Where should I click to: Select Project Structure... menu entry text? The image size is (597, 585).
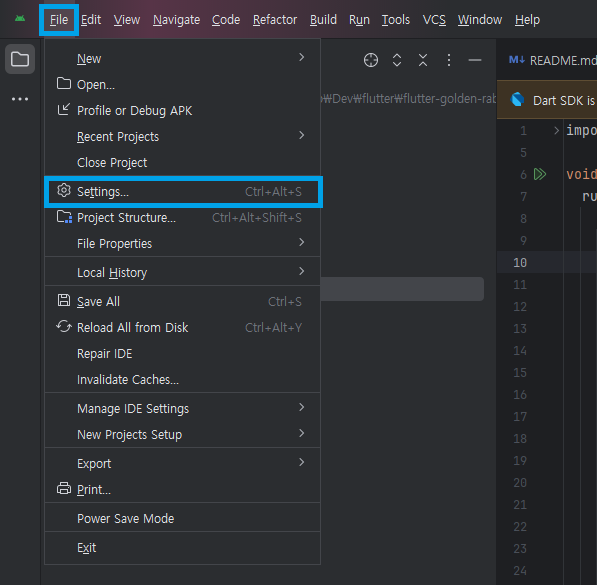click(x=126, y=217)
